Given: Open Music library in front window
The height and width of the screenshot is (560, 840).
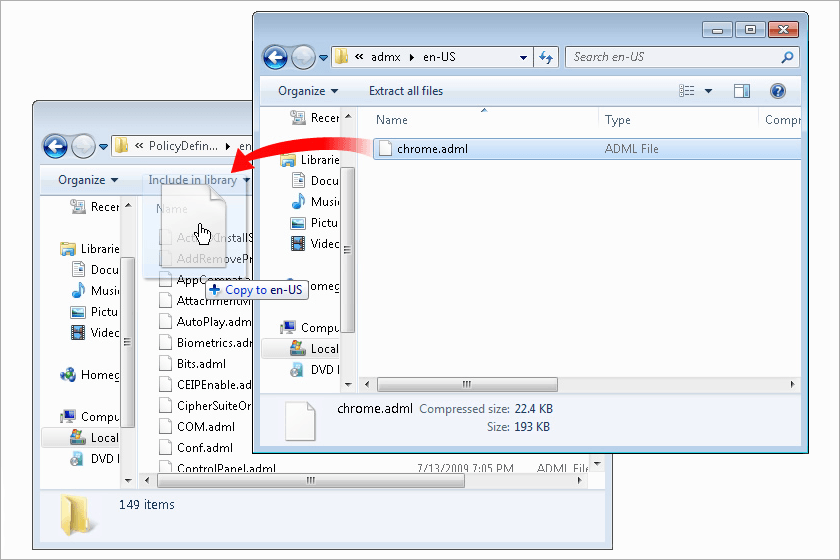Looking at the screenshot, I should click(316, 201).
